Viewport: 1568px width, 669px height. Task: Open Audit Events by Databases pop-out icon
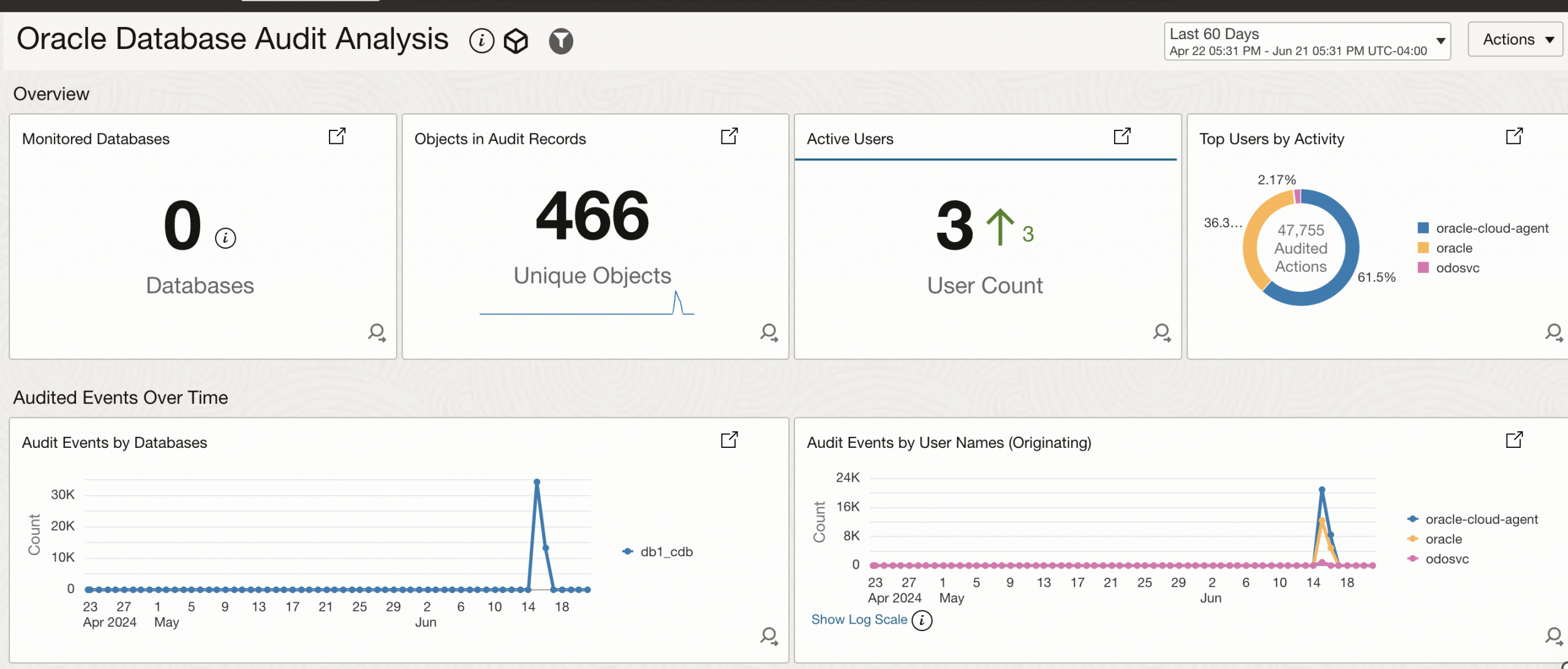pos(729,440)
